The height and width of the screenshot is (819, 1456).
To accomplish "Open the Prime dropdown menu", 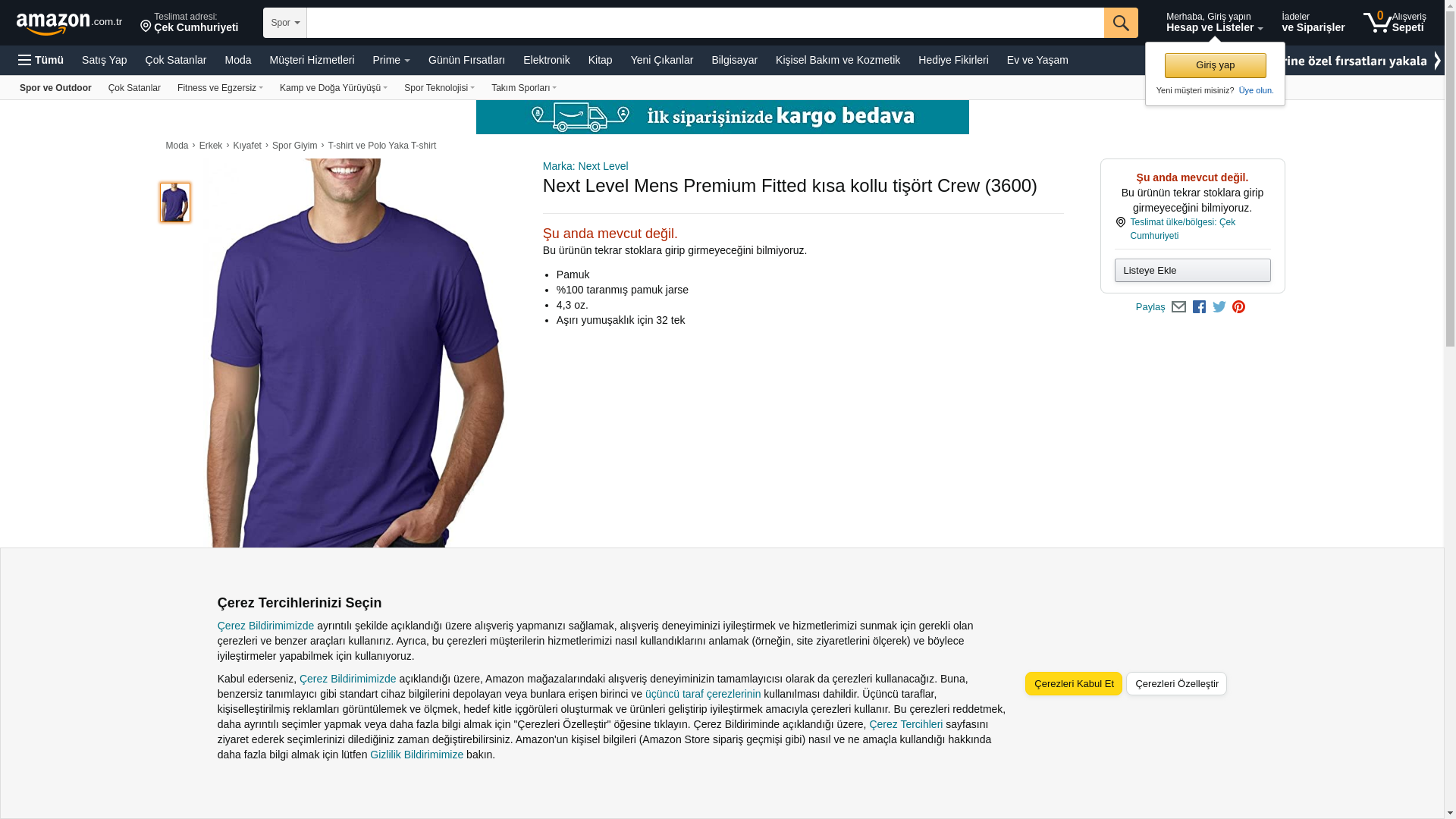I will click(391, 60).
